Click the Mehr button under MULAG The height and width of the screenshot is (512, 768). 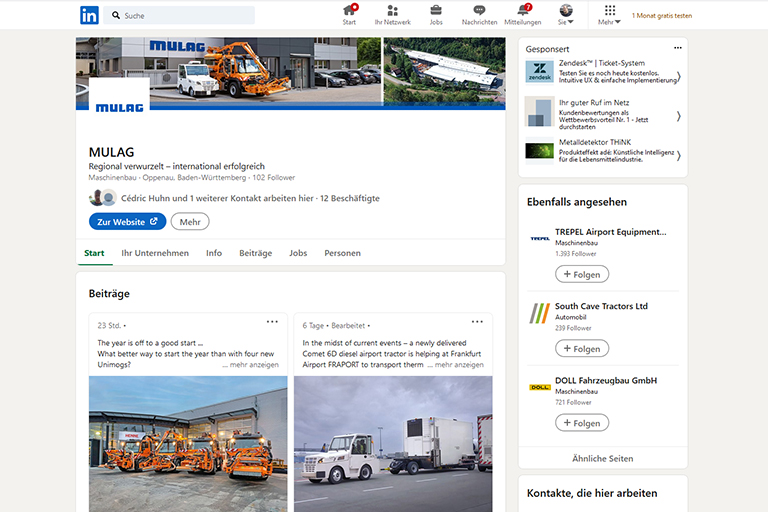(x=190, y=221)
